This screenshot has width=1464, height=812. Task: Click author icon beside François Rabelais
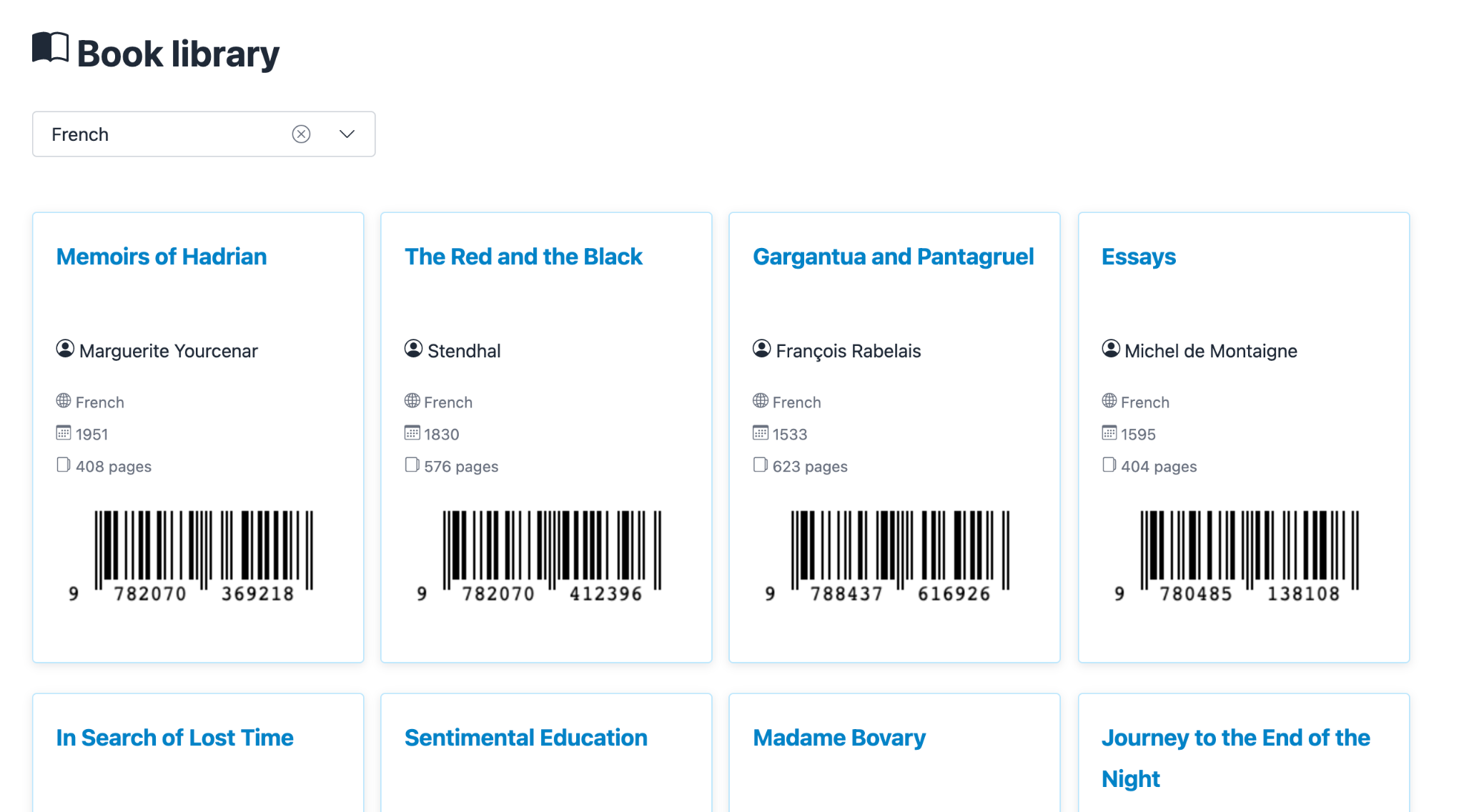pos(762,349)
